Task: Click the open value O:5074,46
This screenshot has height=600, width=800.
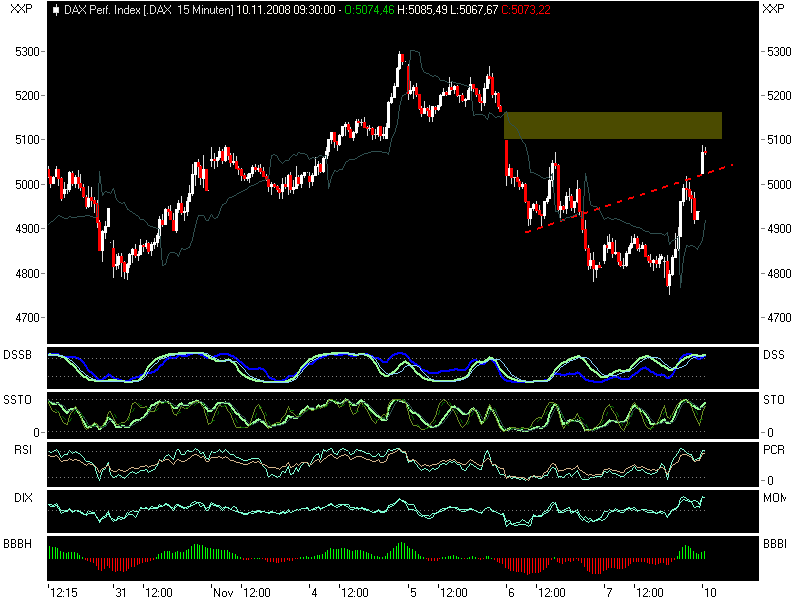Action: click(x=369, y=10)
